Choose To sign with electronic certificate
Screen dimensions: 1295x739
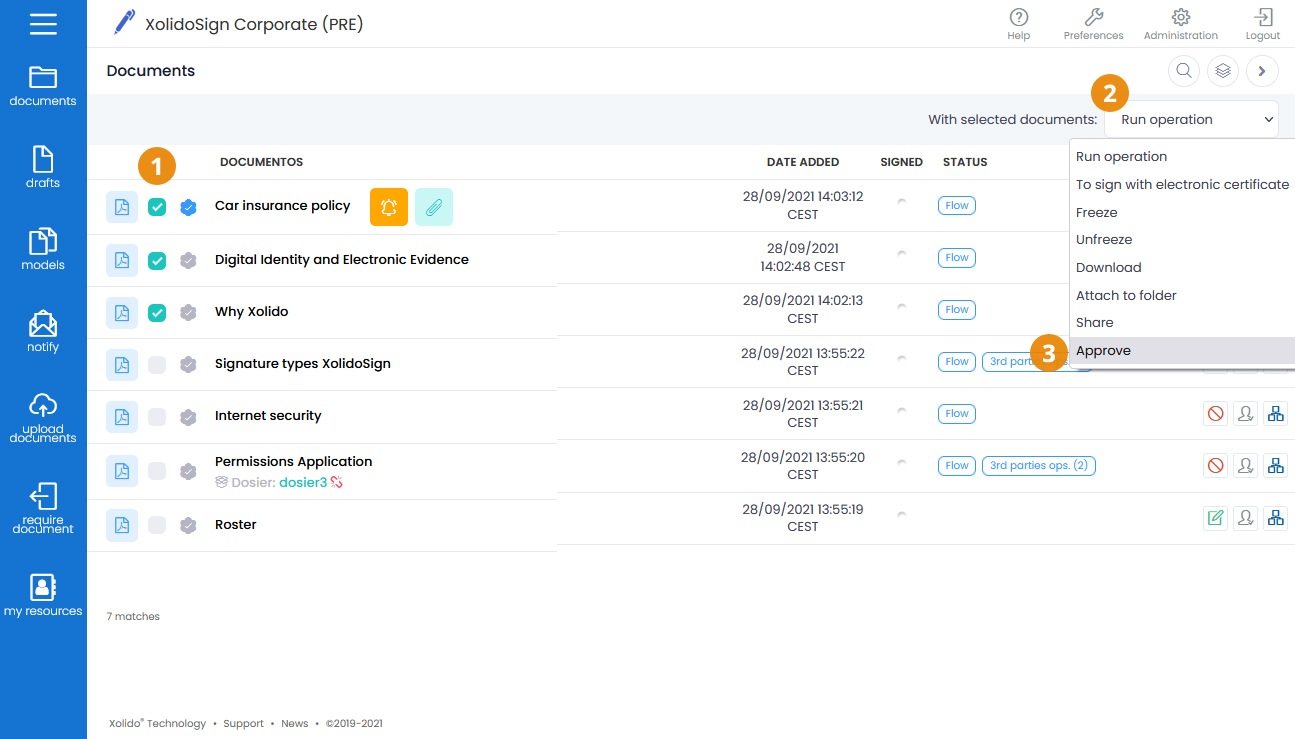coord(1183,185)
